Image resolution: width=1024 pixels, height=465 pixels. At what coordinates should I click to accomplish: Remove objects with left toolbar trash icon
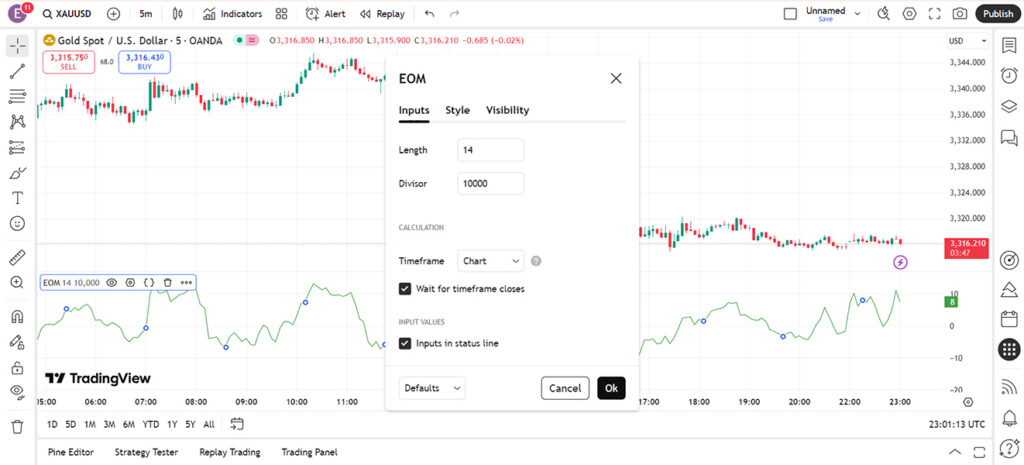18,426
